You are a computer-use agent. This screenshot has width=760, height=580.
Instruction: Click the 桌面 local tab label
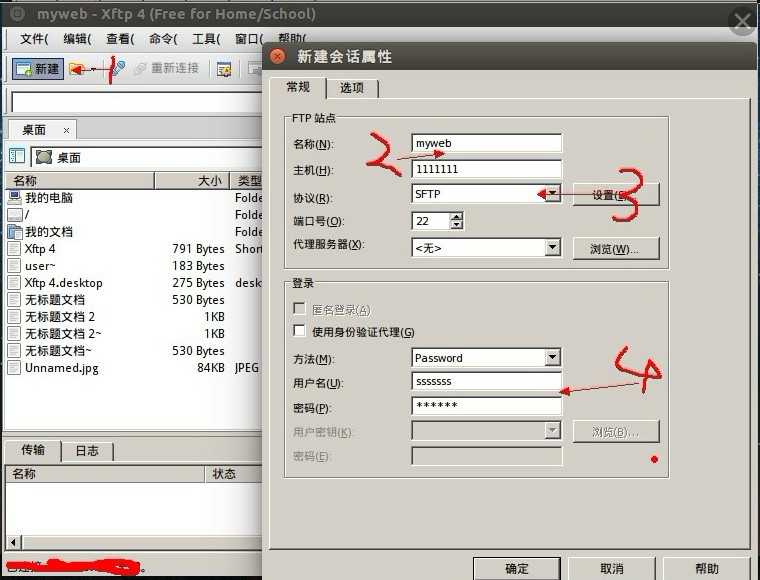34,130
